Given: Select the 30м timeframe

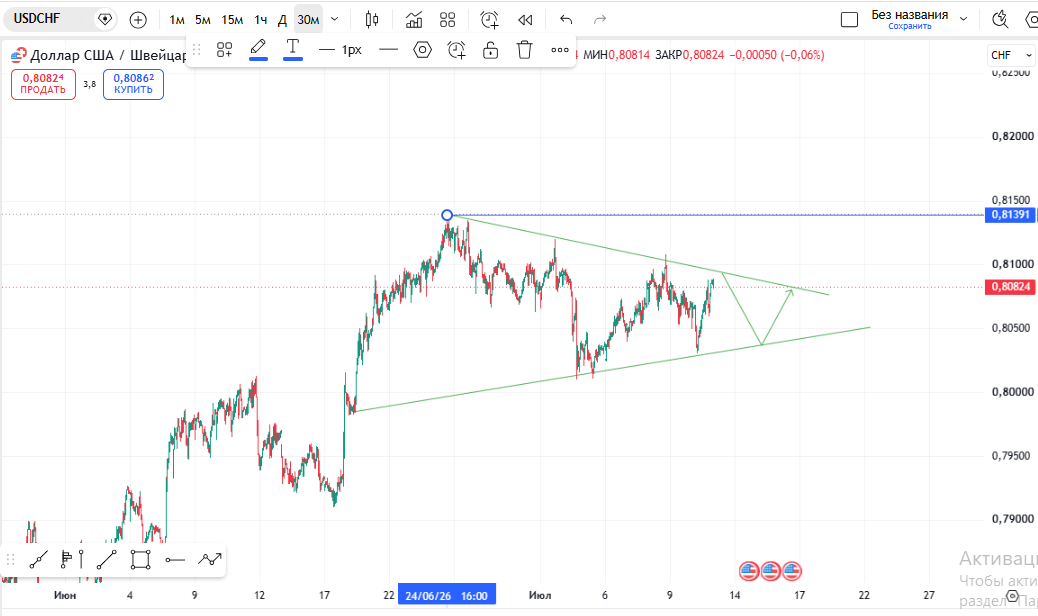Looking at the screenshot, I should pos(308,20).
